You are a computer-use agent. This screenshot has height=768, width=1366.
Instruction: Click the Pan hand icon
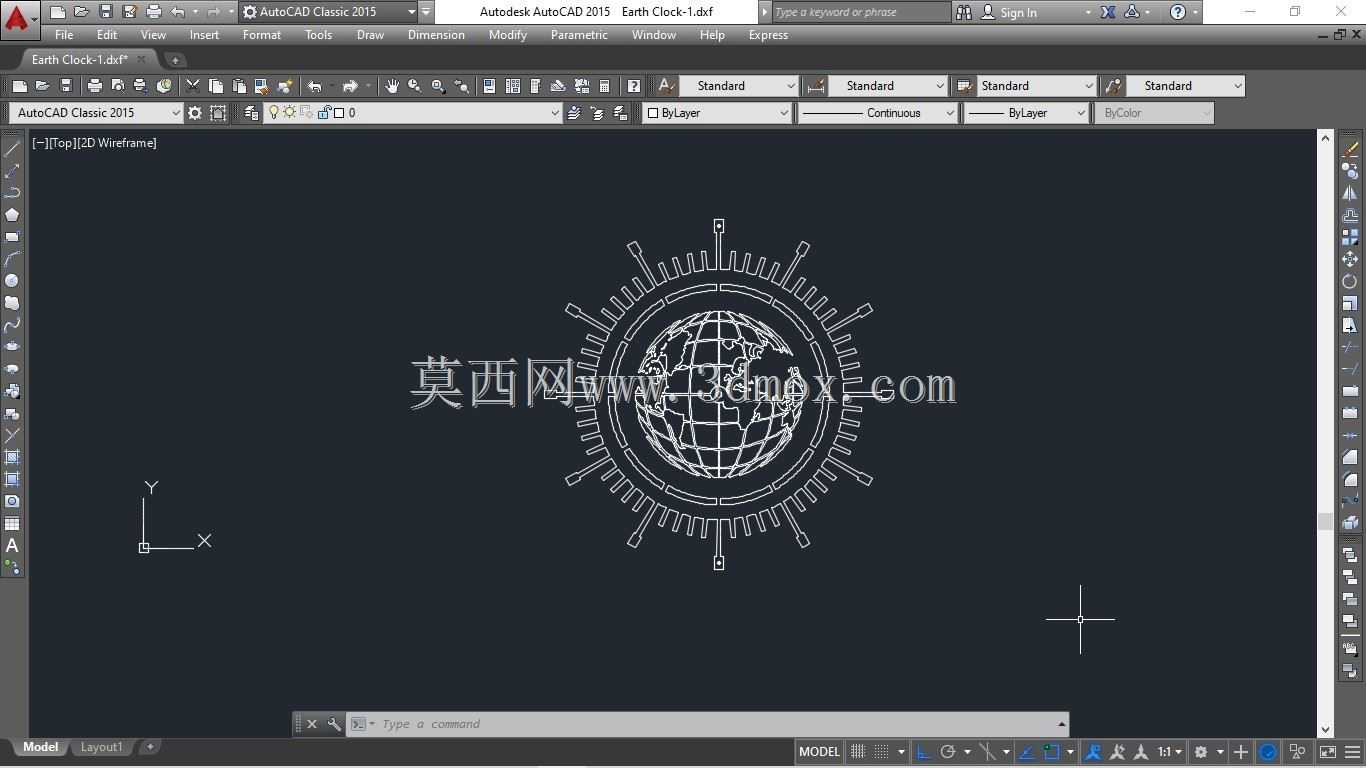392,86
